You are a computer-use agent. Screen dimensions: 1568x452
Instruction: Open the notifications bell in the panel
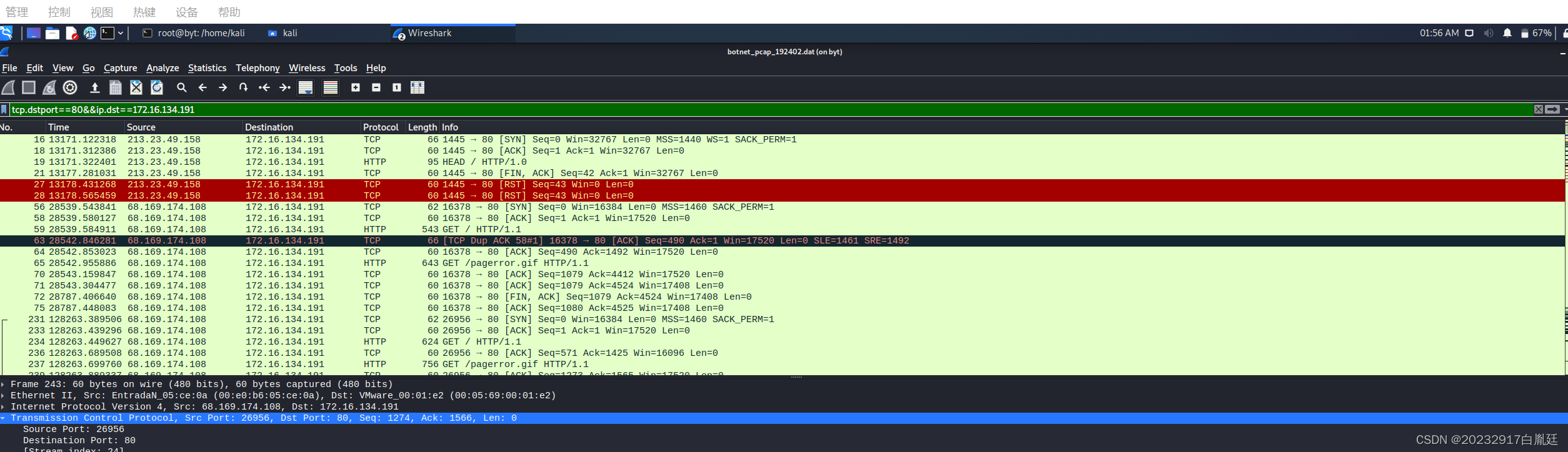point(1507,33)
